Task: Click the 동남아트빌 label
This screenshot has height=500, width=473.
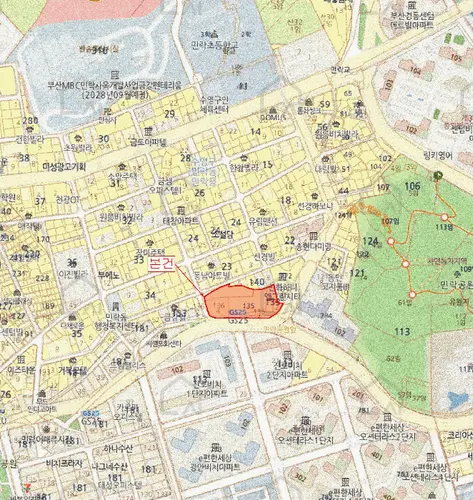Action: [213, 276]
